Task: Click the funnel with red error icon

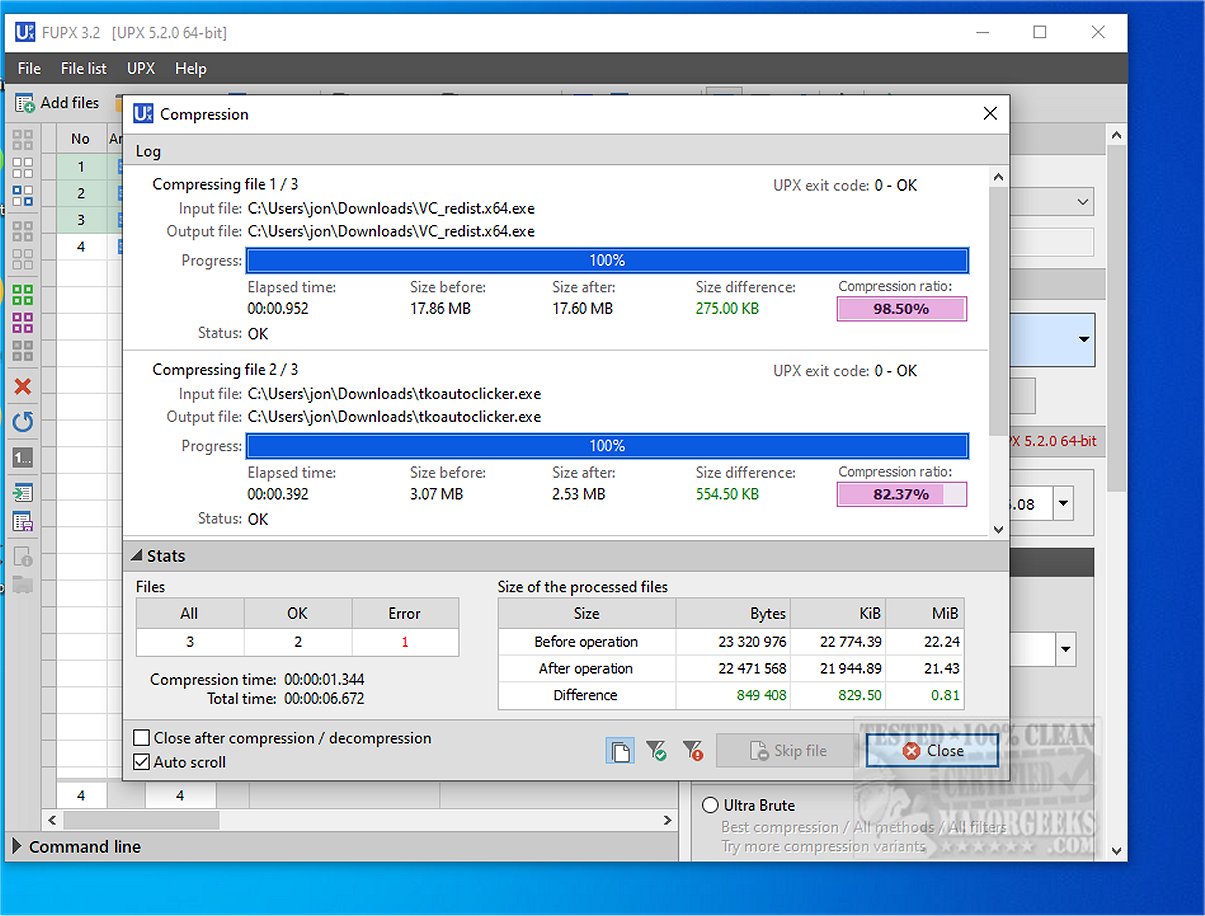Action: [692, 751]
